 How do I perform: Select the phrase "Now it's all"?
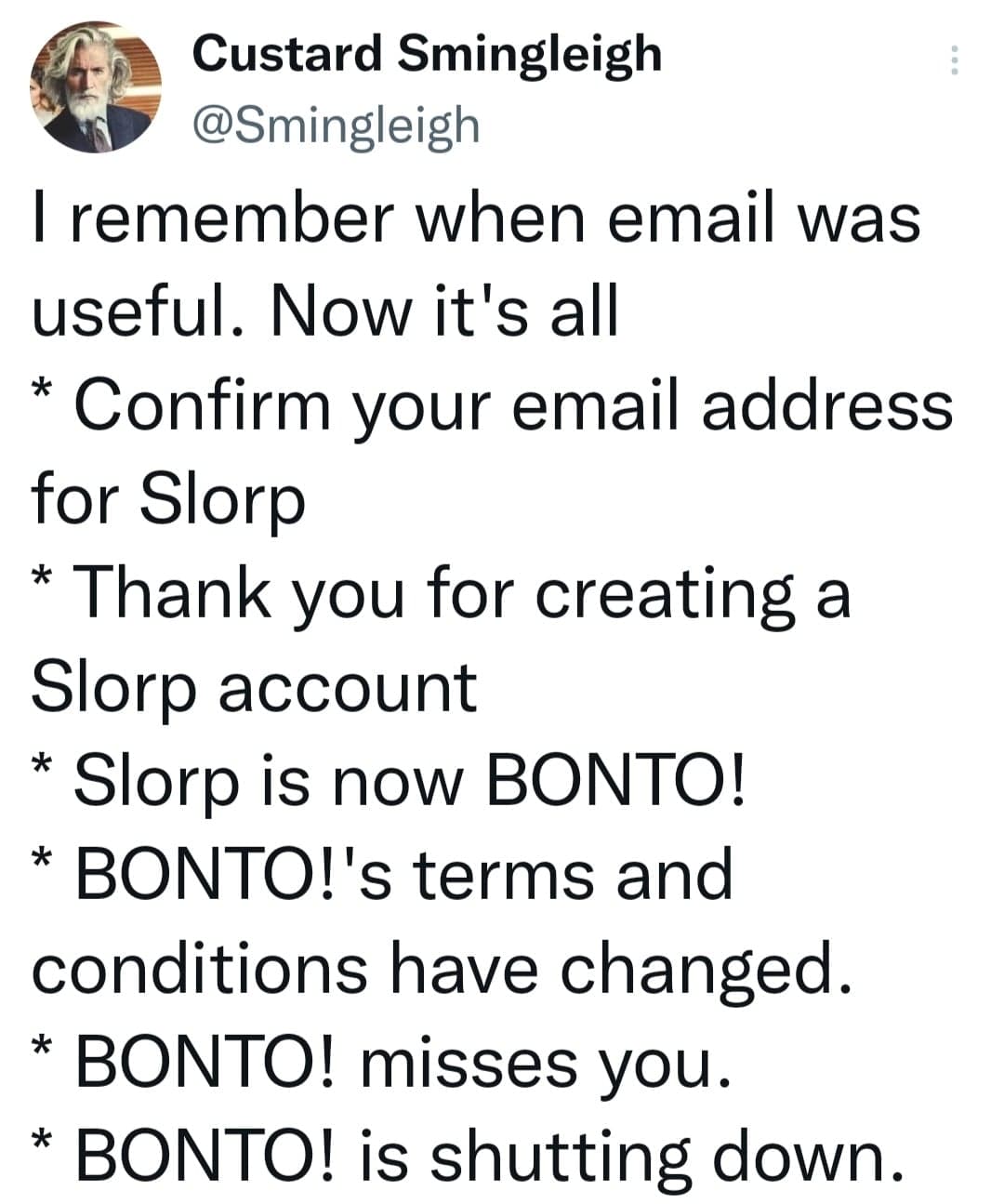coord(444,312)
